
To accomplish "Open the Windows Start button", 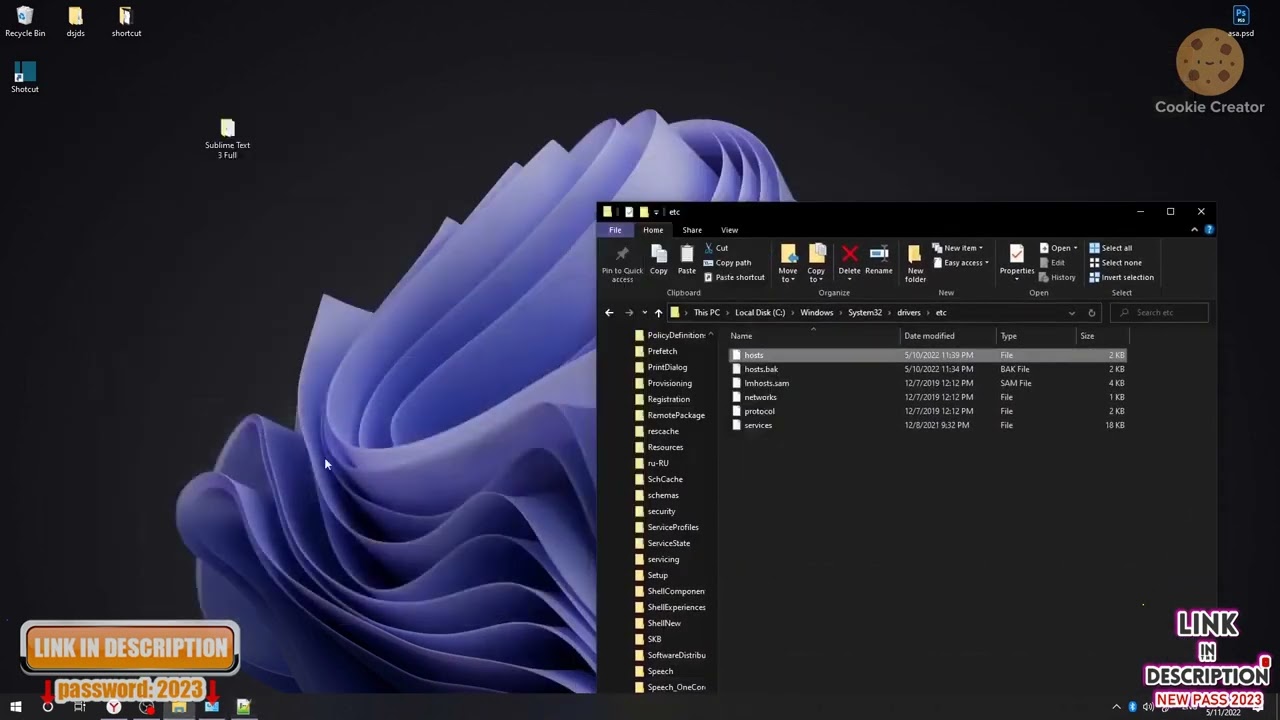I will coord(16,707).
